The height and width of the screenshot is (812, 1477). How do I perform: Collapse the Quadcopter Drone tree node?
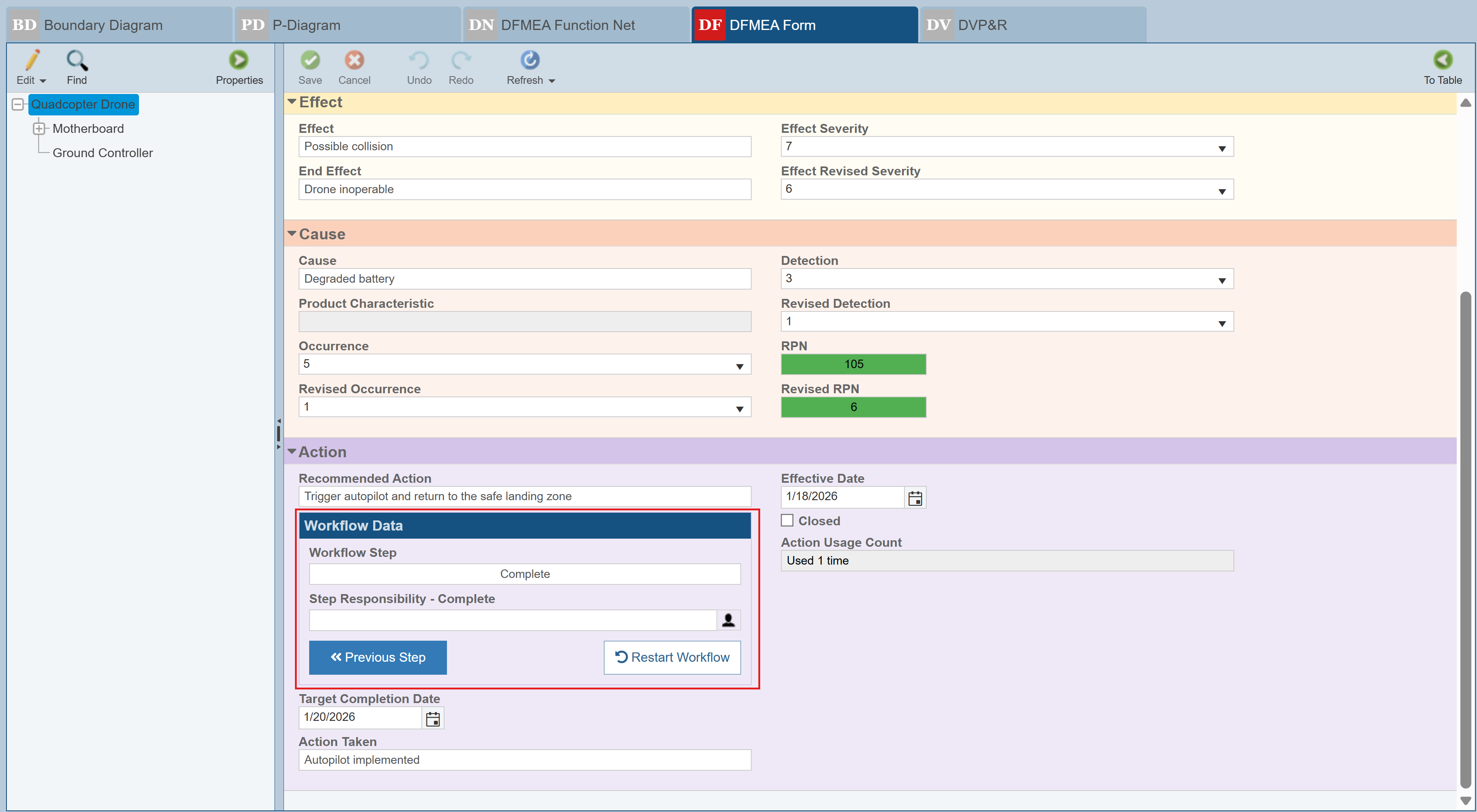coord(18,104)
